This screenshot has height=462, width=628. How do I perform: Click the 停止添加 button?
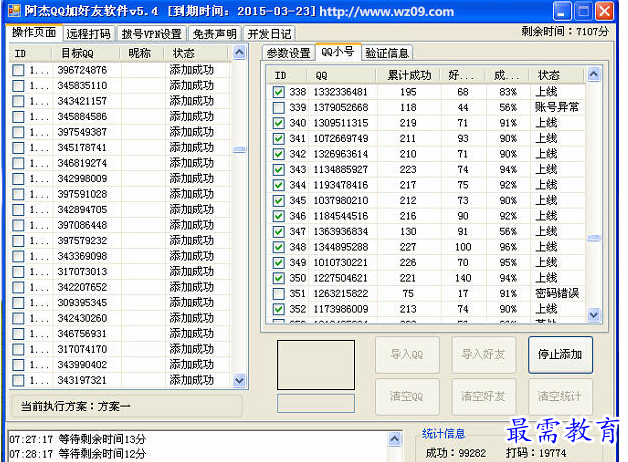[x=560, y=355]
